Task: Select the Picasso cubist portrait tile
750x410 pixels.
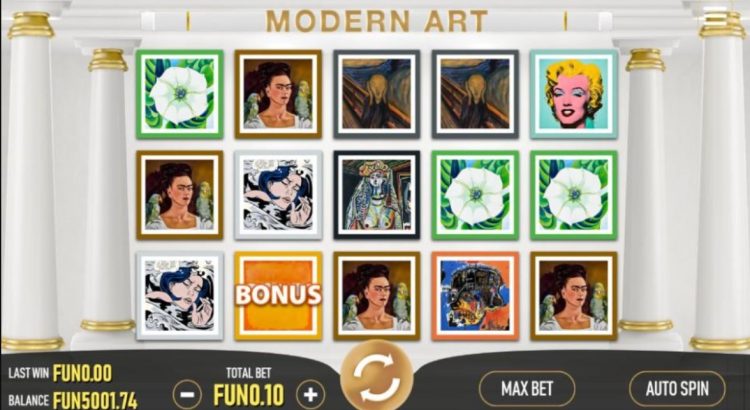Action: point(376,195)
